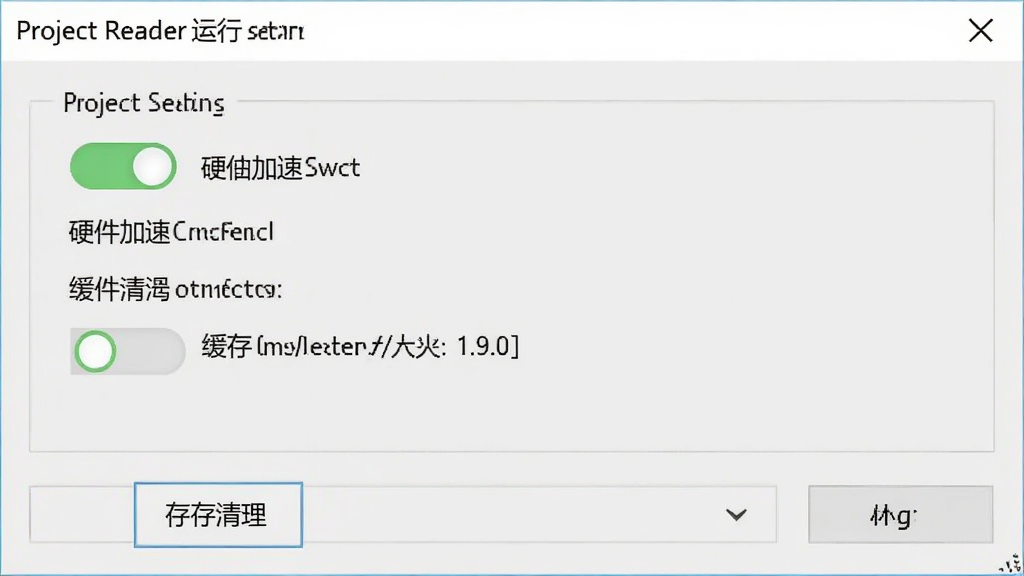Screen dimensions: 1024x576
Task: Click the X icon in the title bar
Action: click(x=980, y=31)
